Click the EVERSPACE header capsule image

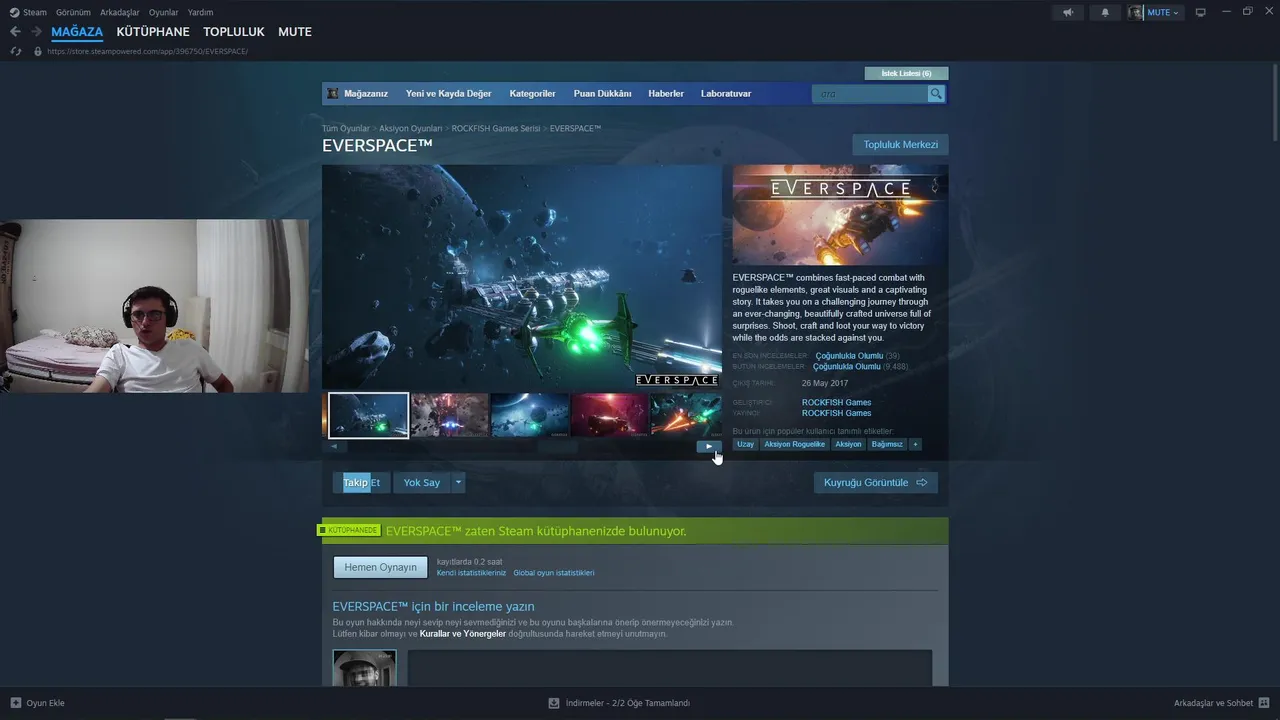point(840,215)
